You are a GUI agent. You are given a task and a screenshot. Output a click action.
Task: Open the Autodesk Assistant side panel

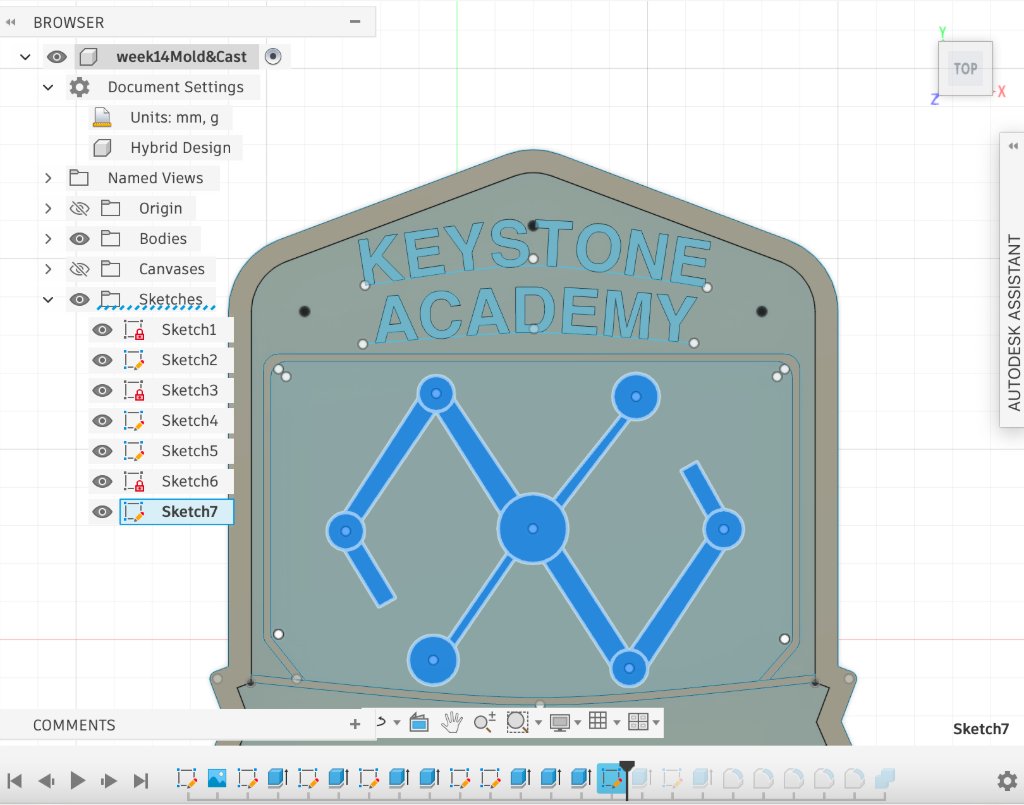coord(1014,323)
